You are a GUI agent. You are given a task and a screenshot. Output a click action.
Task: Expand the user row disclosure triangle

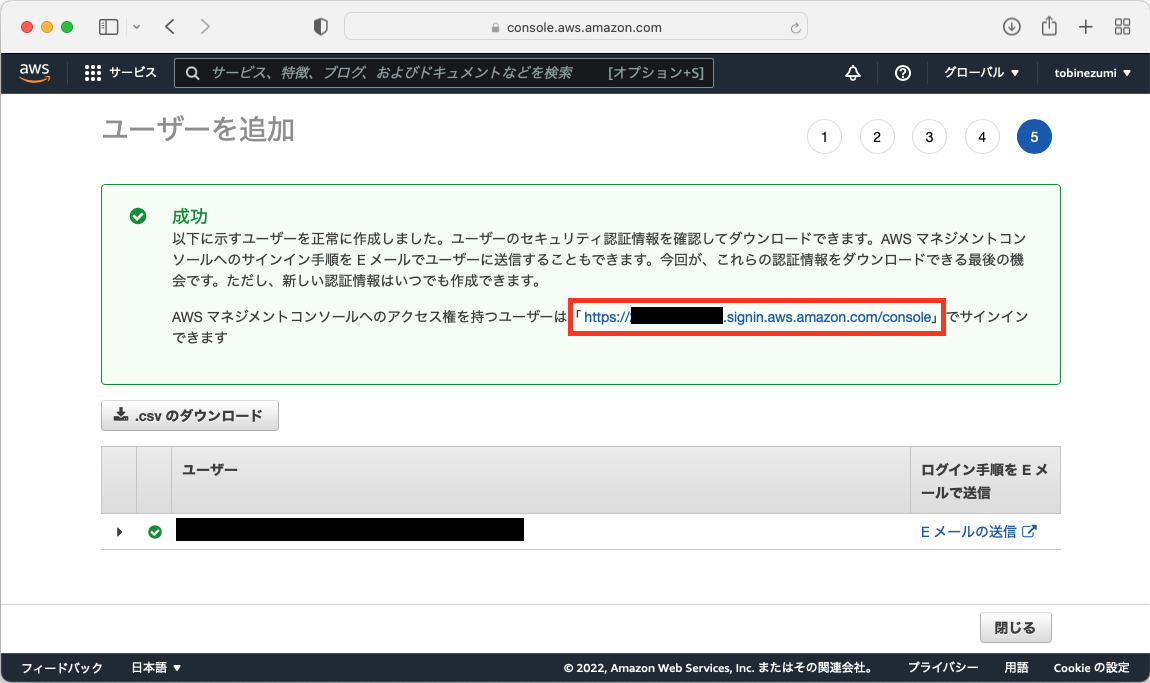119,532
